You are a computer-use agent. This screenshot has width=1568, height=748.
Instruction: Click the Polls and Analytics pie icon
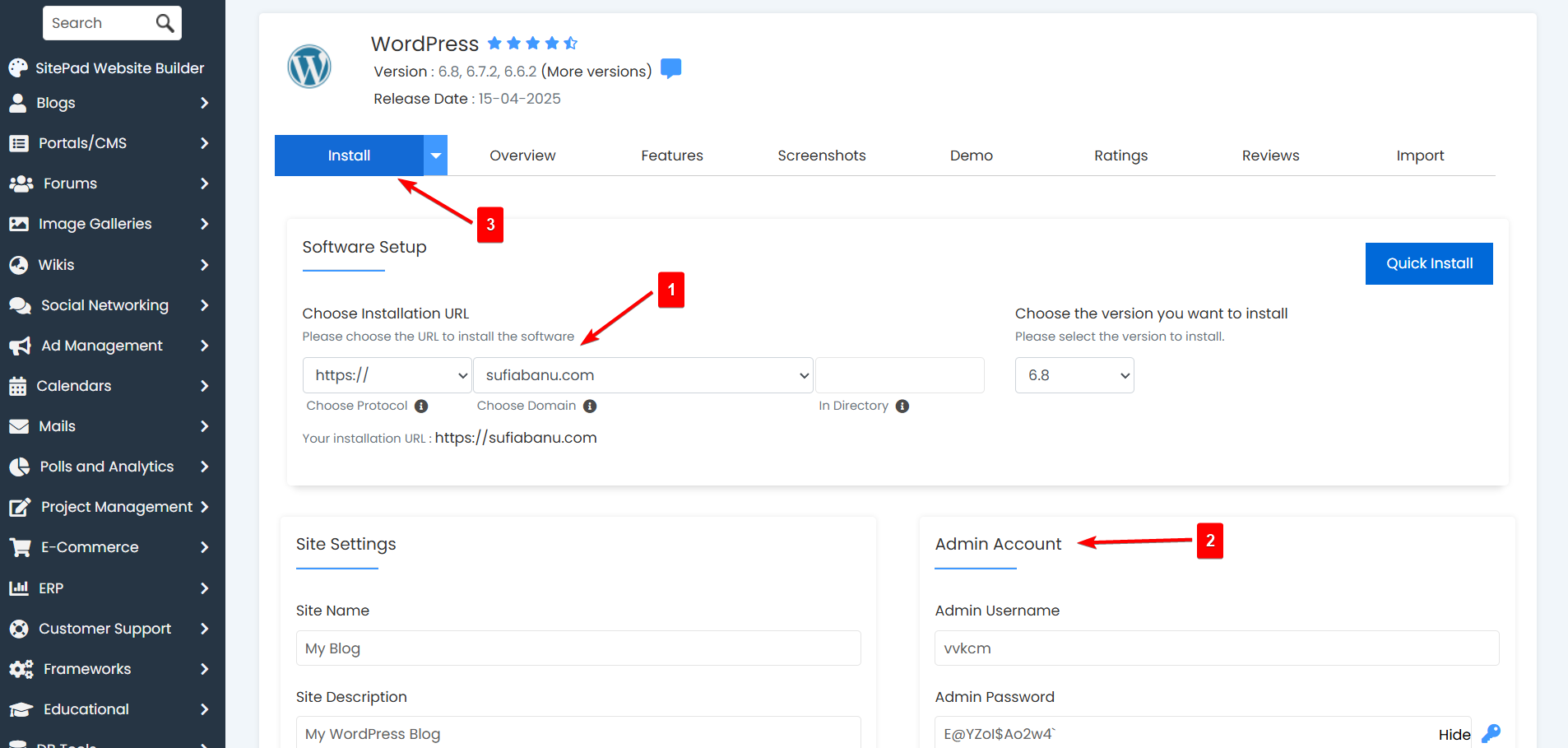coord(19,467)
